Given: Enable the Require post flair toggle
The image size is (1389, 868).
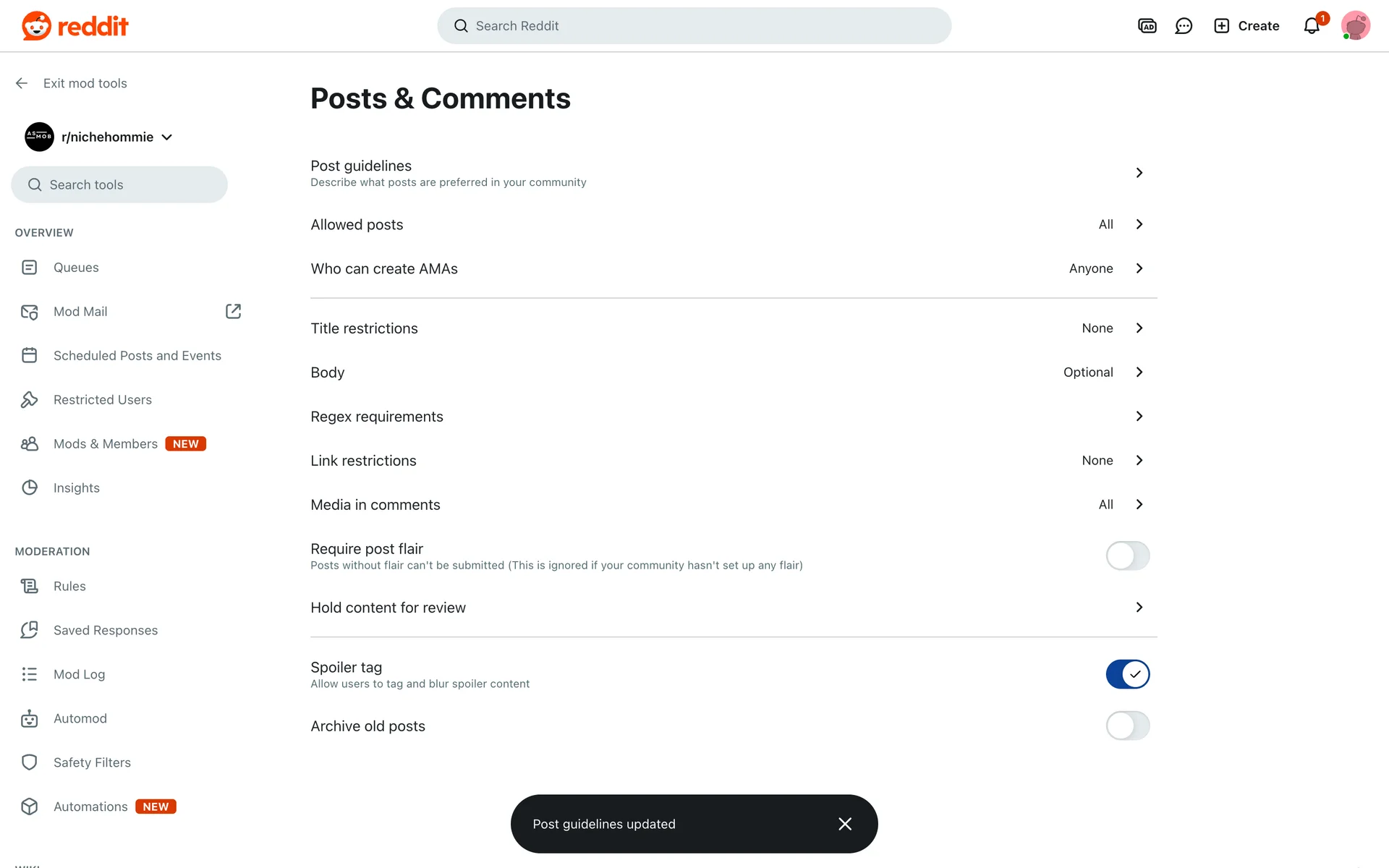Looking at the screenshot, I should point(1127,556).
